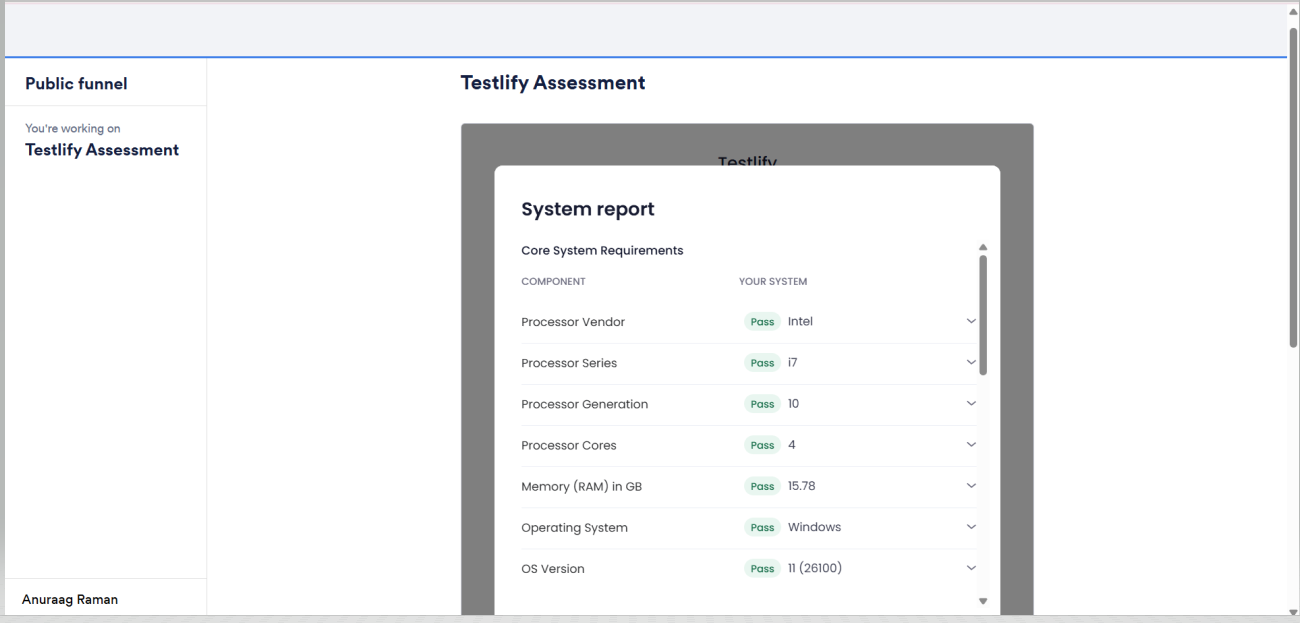Click the Pass badge for Processor Series
Image resolution: width=1300 pixels, height=623 pixels.
point(762,363)
